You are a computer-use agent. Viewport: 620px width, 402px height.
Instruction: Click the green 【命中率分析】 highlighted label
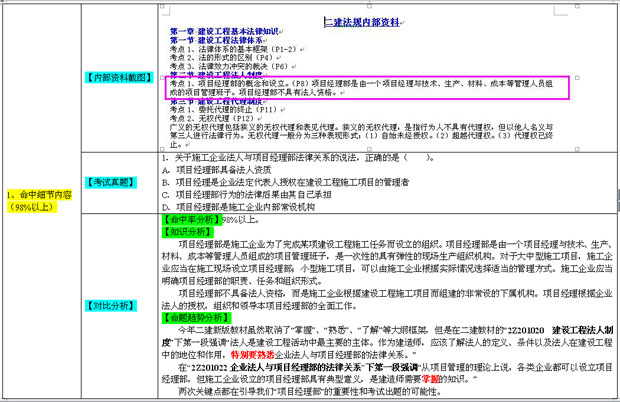190,218
